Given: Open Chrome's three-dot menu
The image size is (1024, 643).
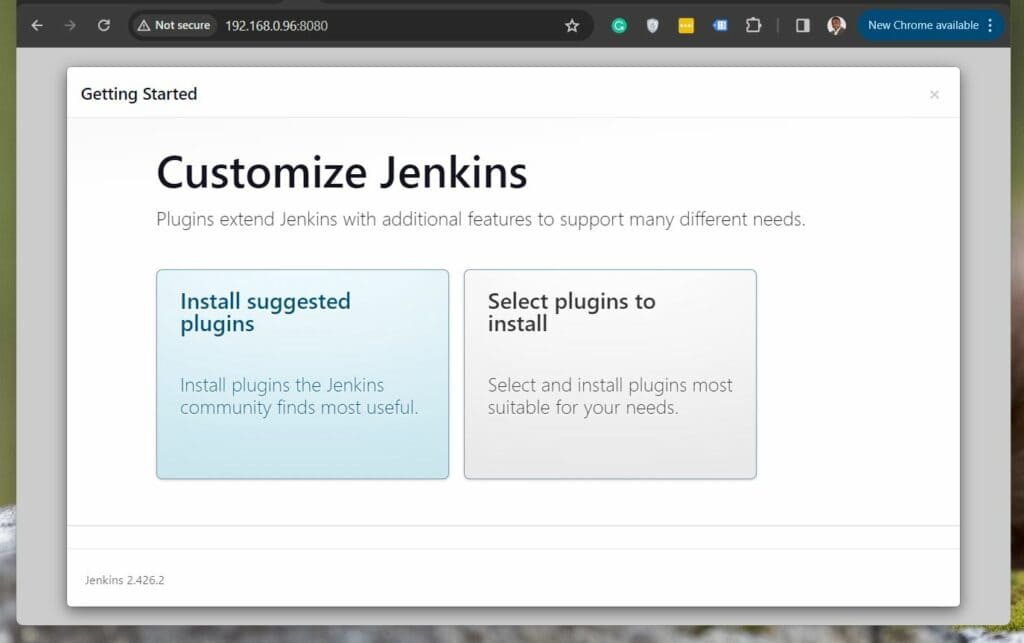Looking at the screenshot, I should [x=991, y=25].
